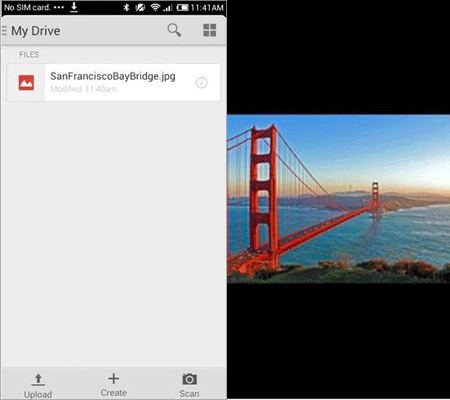The image size is (450, 400).
Task: Tap the Scan camera icon
Action: [189, 379]
